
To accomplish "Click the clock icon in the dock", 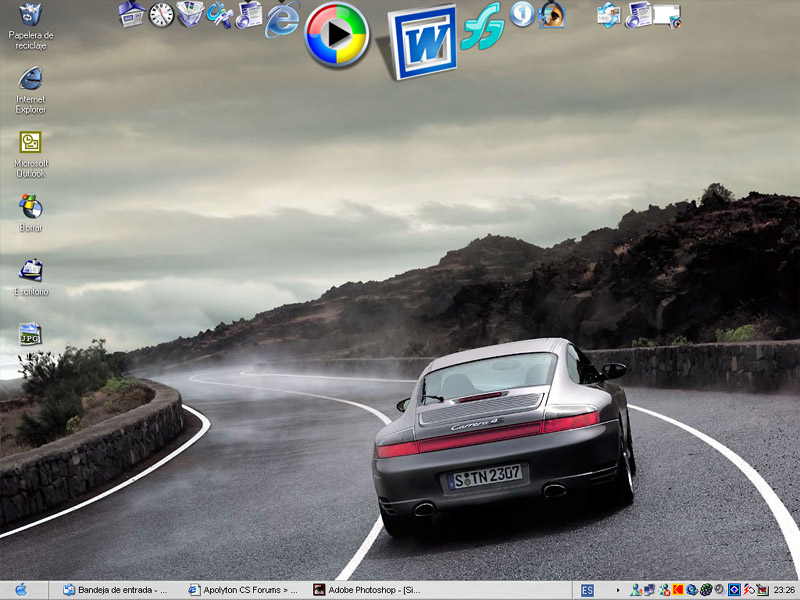I will [x=161, y=14].
